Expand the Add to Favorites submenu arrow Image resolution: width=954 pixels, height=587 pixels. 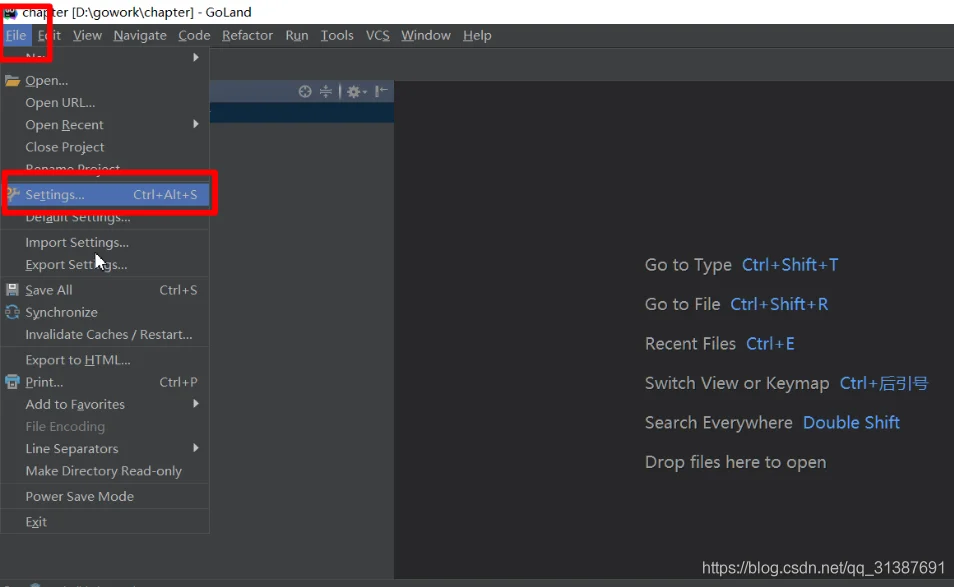click(196, 404)
